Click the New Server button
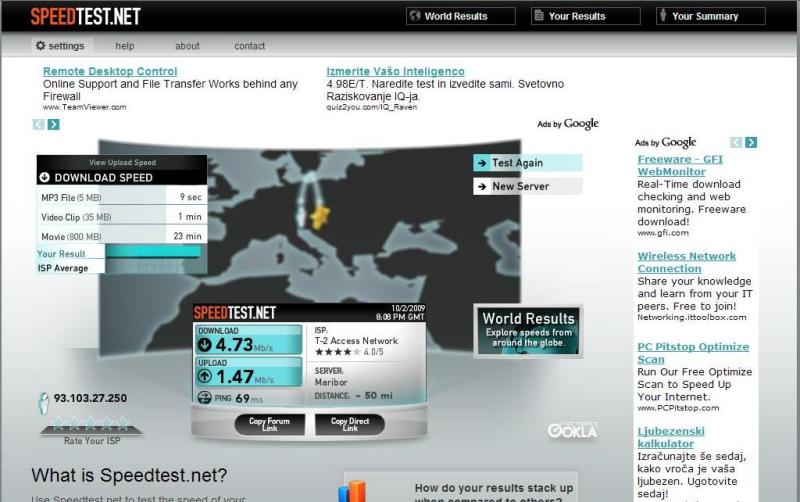The height and width of the screenshot is (502, 800). [527, 186]
